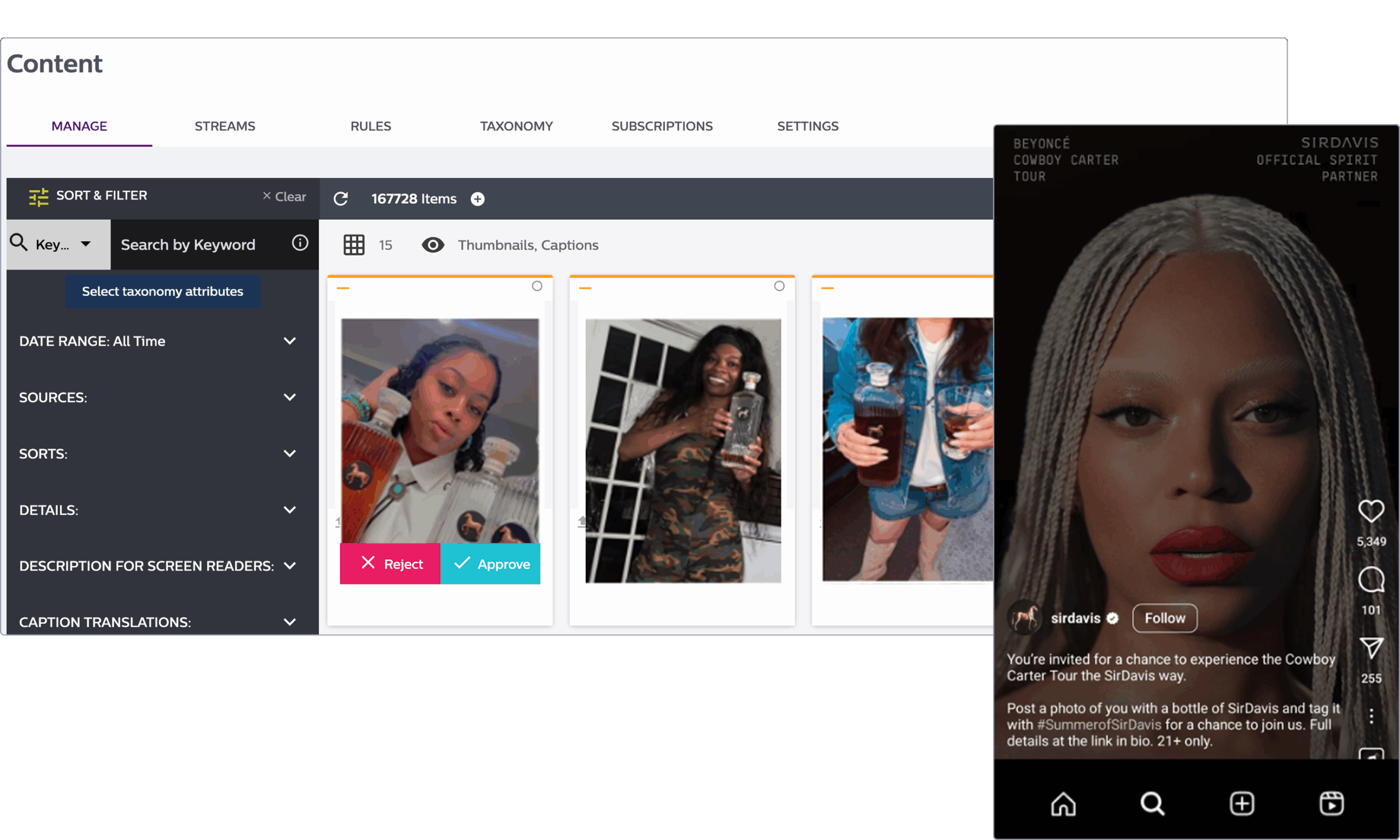
Task: Select the first content card's circle
Action: coord(537,286)
